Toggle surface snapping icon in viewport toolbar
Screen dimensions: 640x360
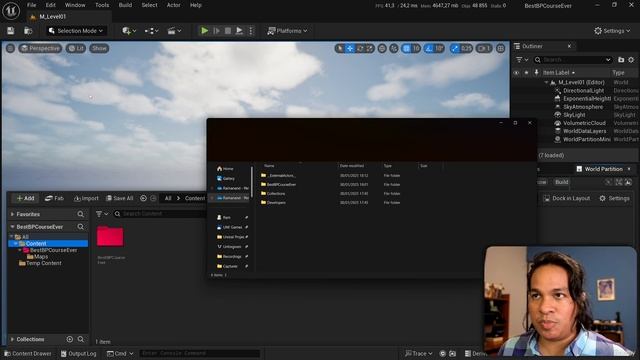click(x=394, y=48)
